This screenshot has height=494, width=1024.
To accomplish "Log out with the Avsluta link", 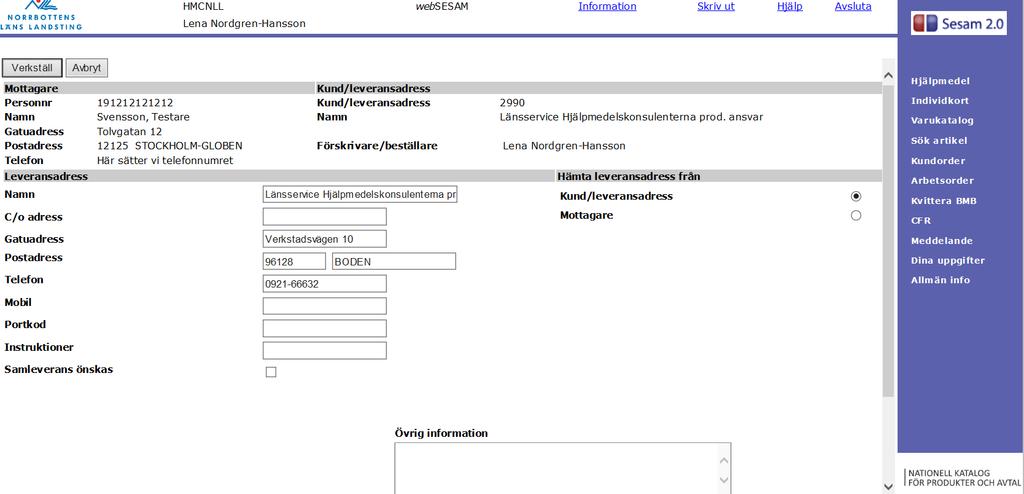I will (853, 7).
